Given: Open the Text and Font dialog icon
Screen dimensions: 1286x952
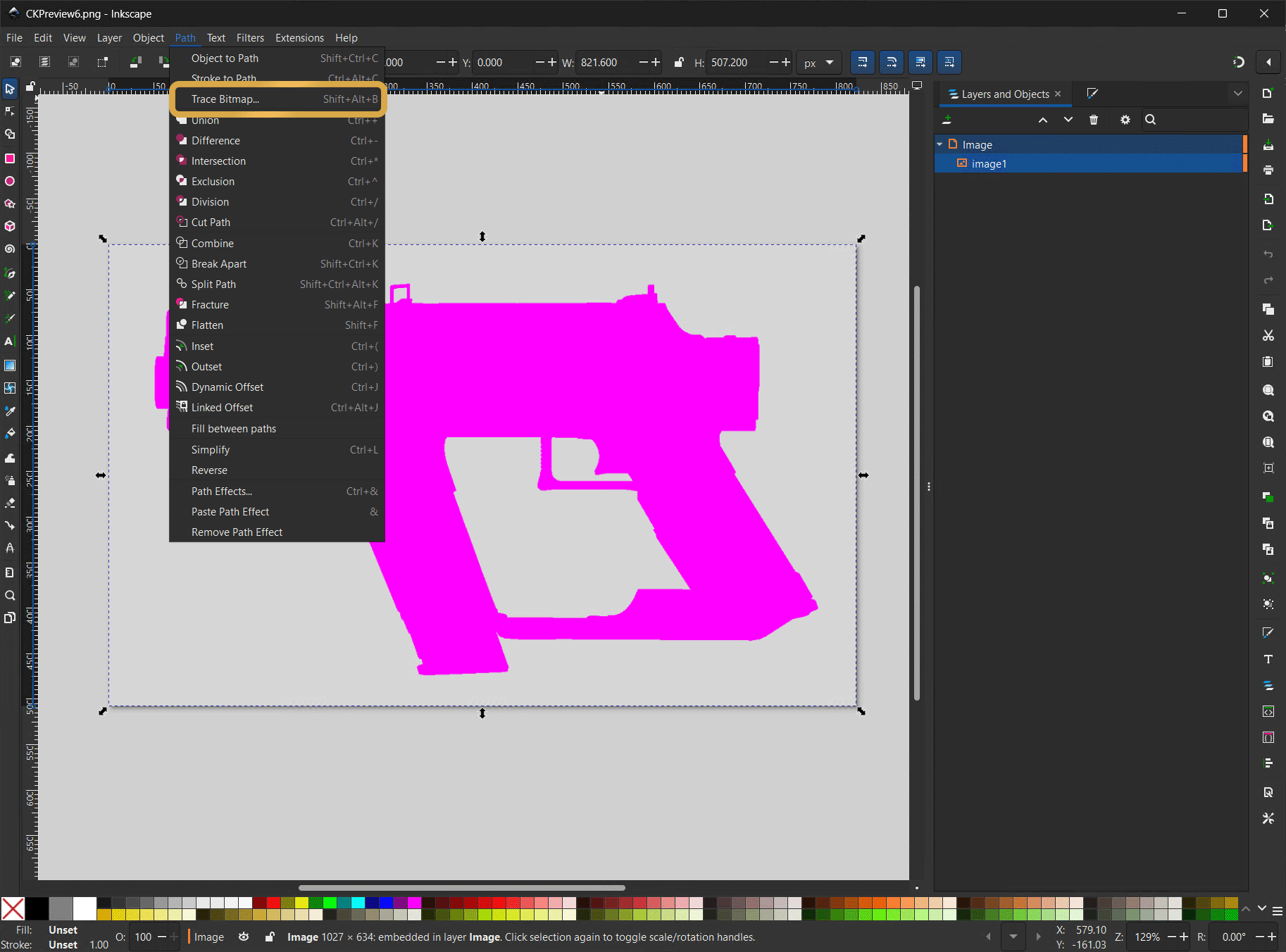Looking at the screenshot, I should [x=1268, y=659].
